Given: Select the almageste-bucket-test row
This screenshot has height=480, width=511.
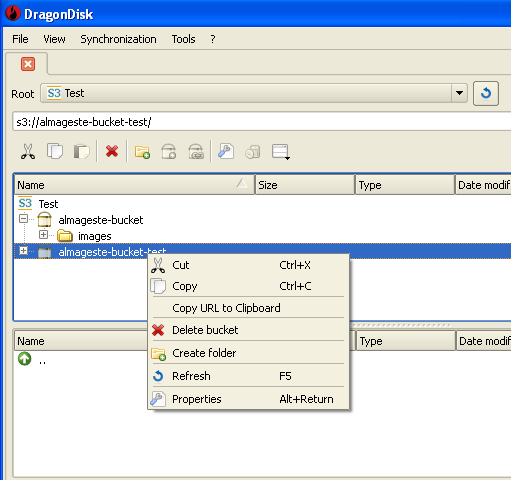Looking at the screenshot, I should [263, 251].
